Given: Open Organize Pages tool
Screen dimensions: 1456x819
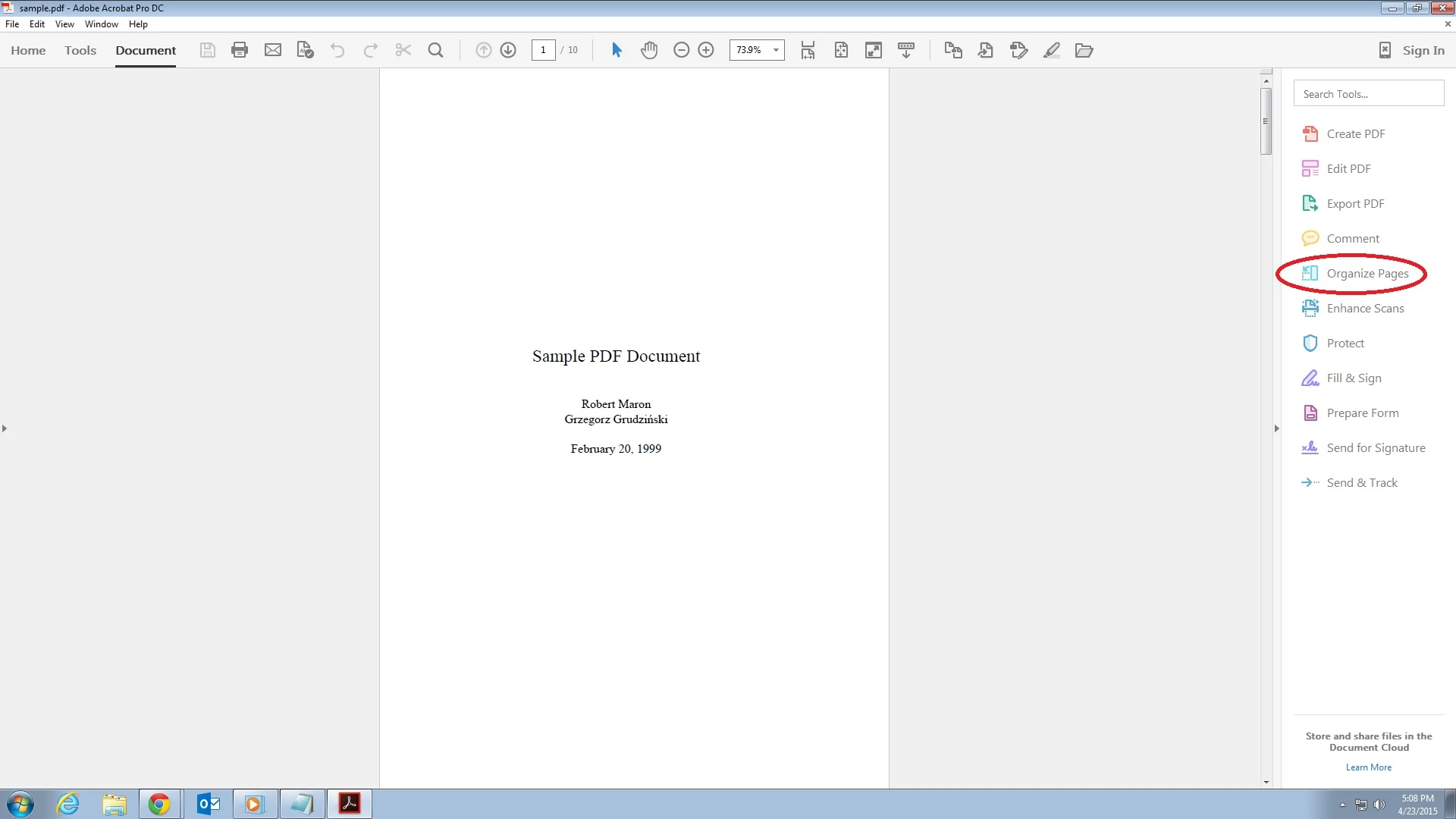Looking at the screenshot, I should [x=1367, y=273].
